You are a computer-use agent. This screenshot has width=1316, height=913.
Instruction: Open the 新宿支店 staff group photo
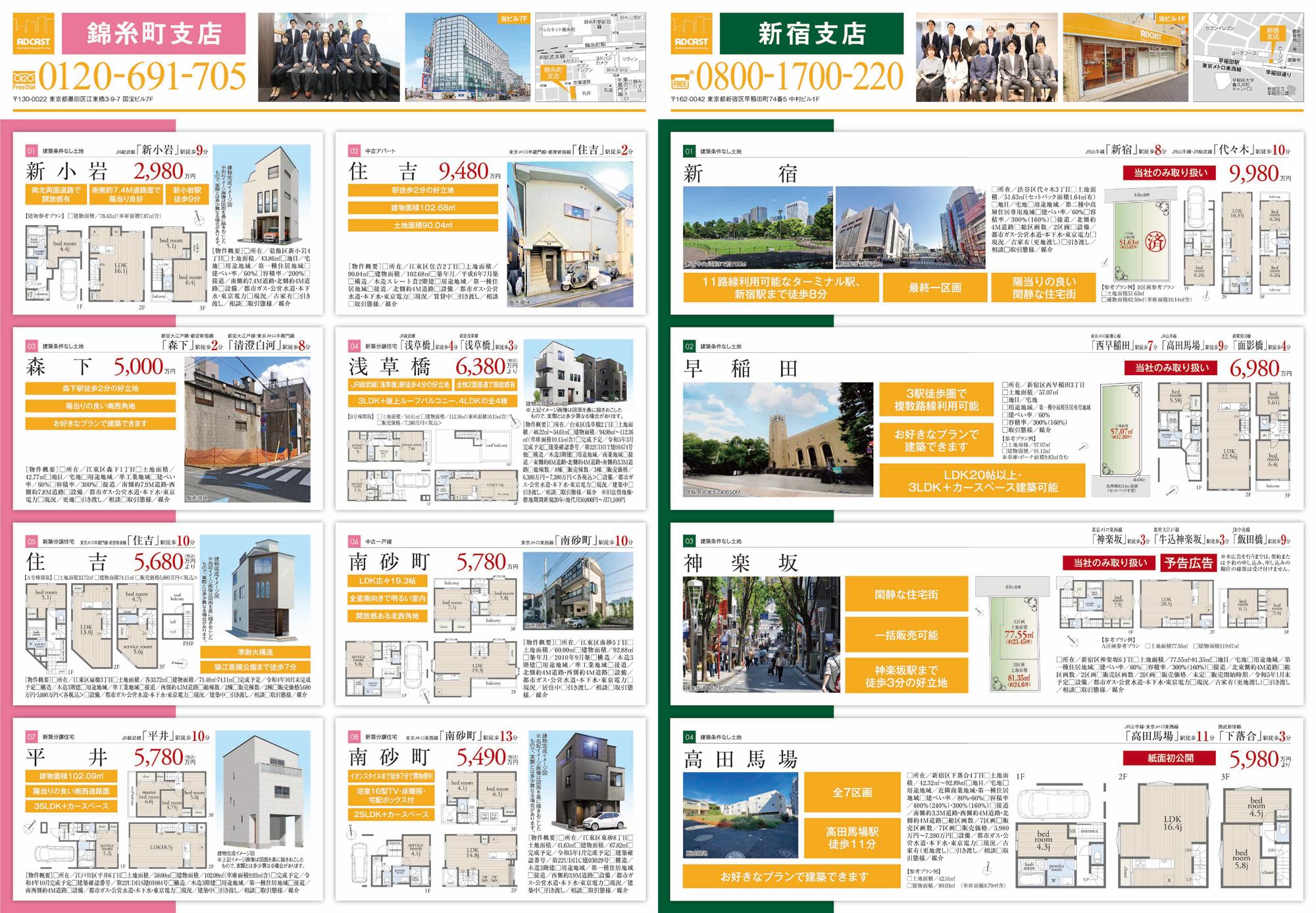(x=986, y=57)
